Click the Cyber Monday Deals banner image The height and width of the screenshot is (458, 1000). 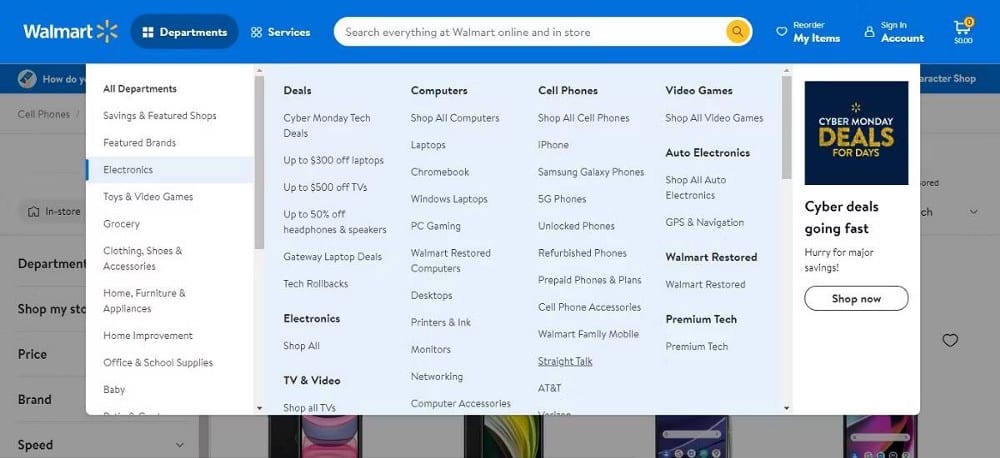click(856, 133)
